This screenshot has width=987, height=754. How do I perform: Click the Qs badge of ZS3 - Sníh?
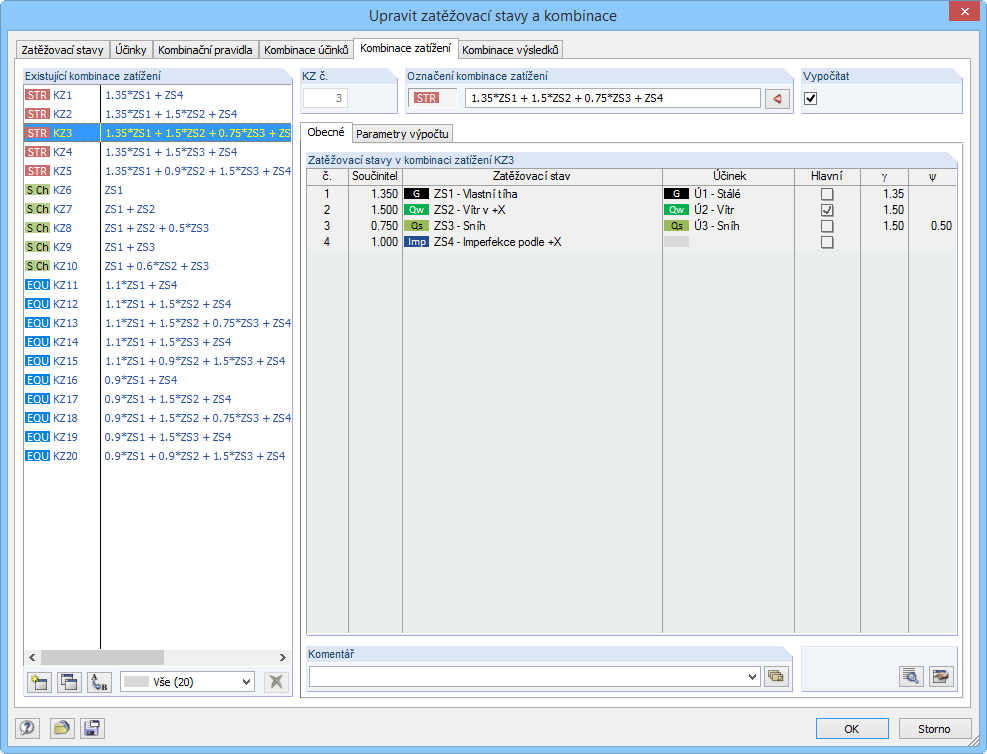(416, 226)
